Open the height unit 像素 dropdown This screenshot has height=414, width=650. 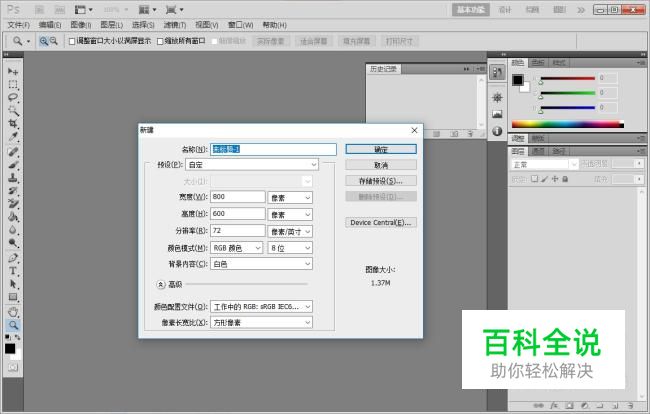pyautogui.click(x=290, y=214)
